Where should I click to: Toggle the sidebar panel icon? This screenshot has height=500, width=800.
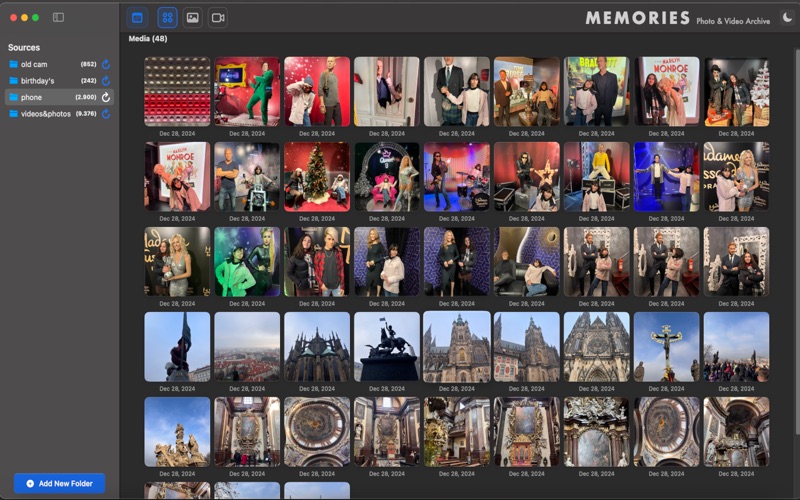pyautogui.click(x=58, y=17)
